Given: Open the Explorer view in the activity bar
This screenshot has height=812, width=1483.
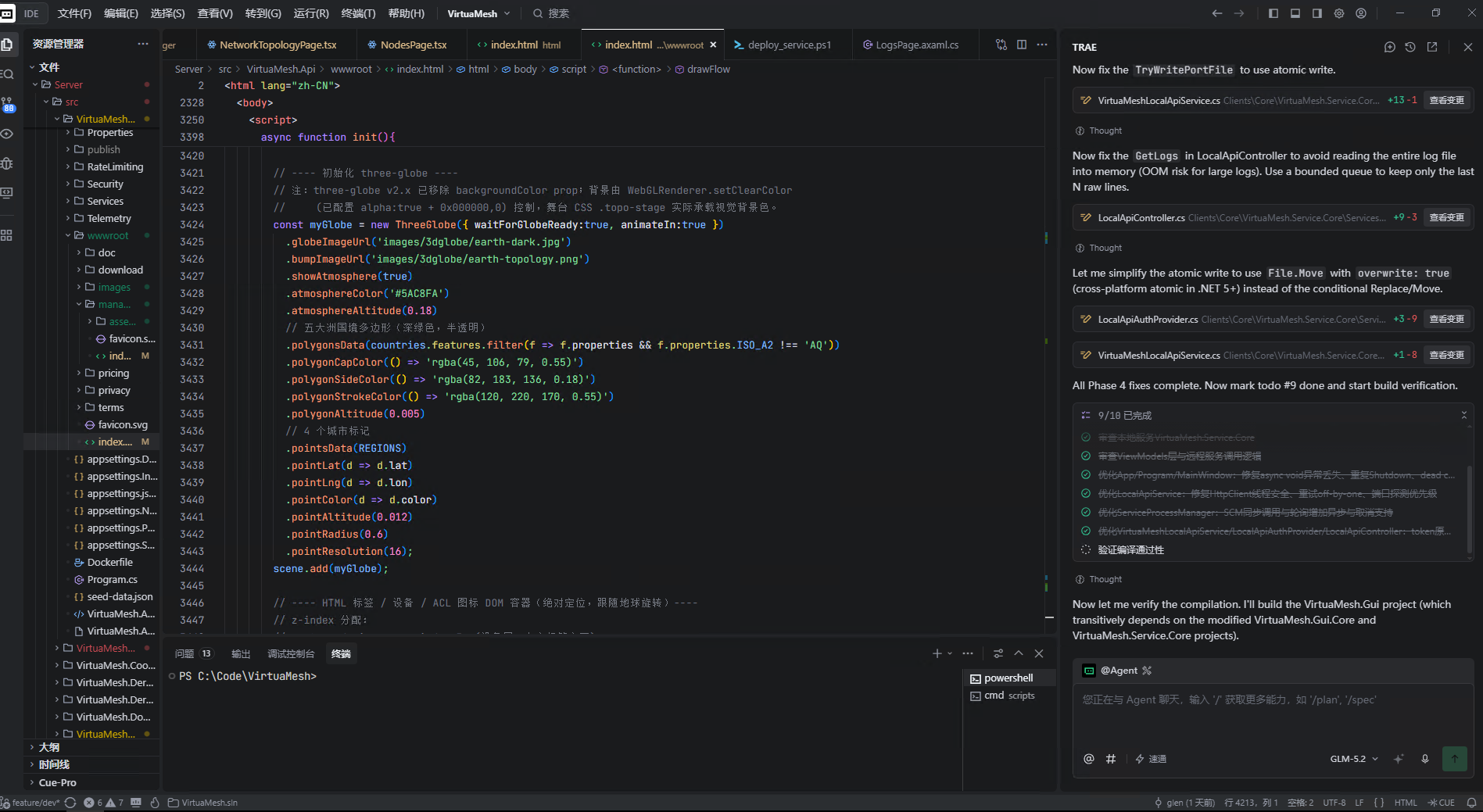Looking at the screenshot, I should click(7, 45).
